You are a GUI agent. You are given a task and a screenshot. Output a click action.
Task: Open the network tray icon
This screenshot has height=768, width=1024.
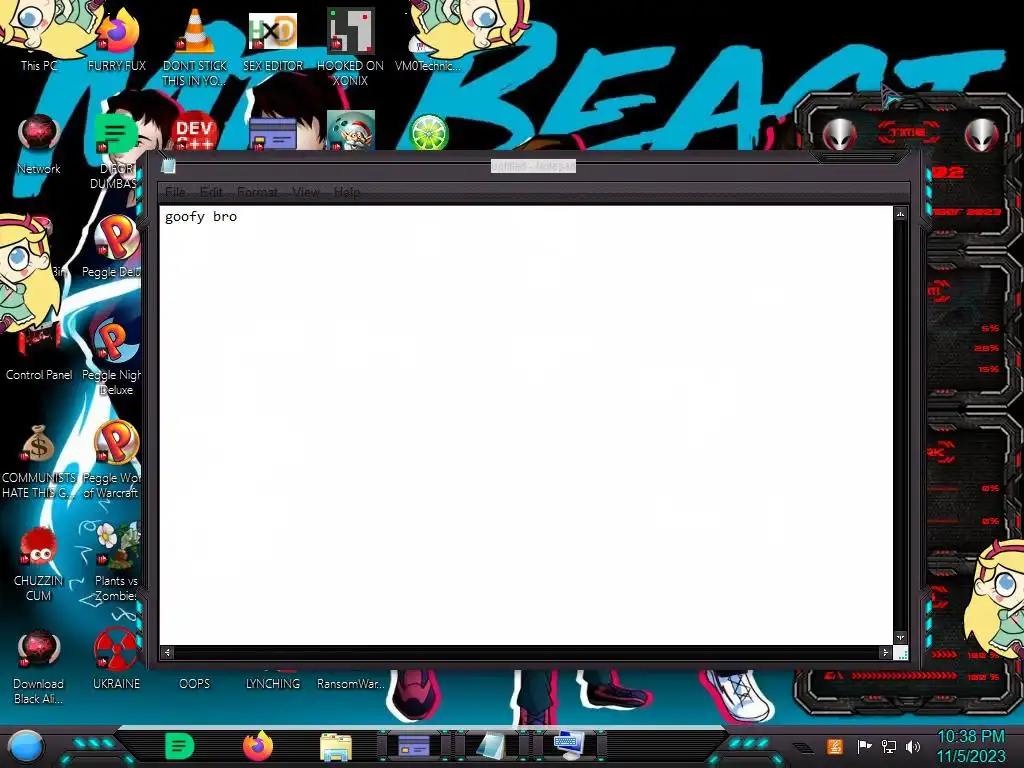coord(888,746)
